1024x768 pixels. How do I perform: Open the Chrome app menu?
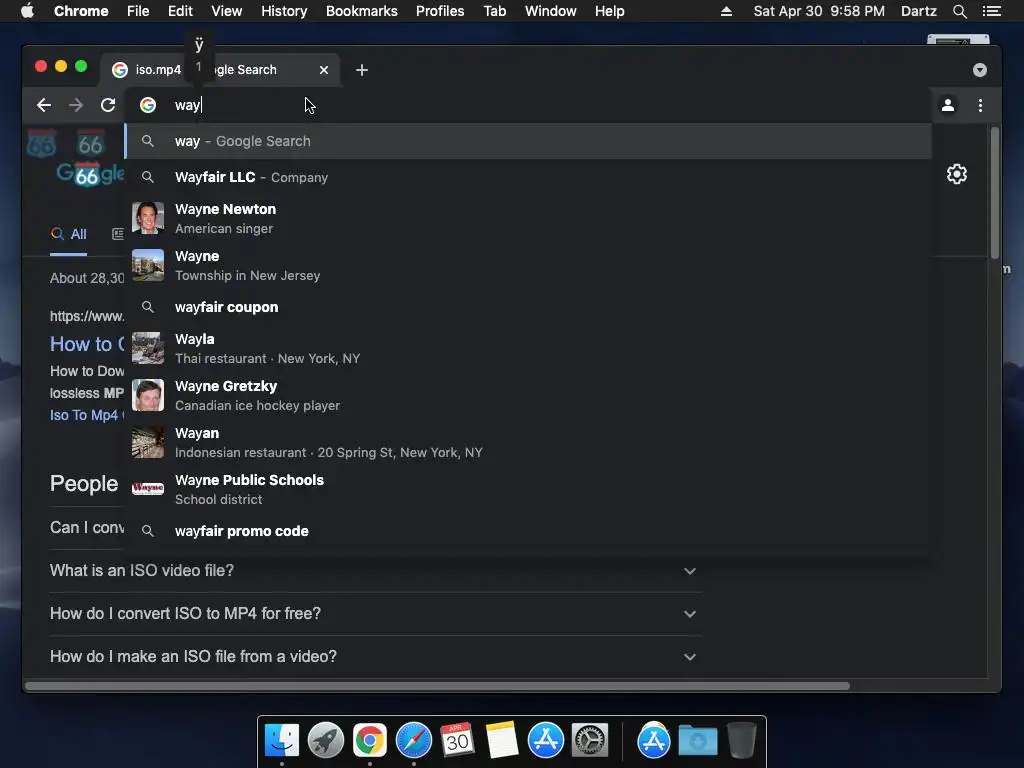pyautogui.click(x=81, y=11)
